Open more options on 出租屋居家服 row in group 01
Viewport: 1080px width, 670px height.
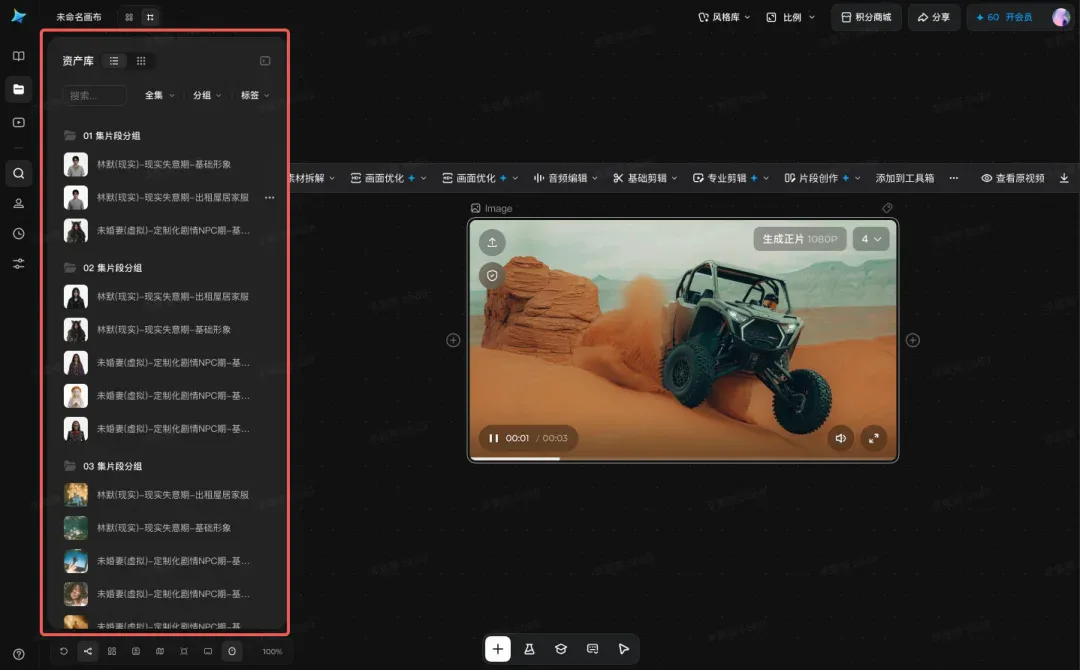click(x=269, y=198)
